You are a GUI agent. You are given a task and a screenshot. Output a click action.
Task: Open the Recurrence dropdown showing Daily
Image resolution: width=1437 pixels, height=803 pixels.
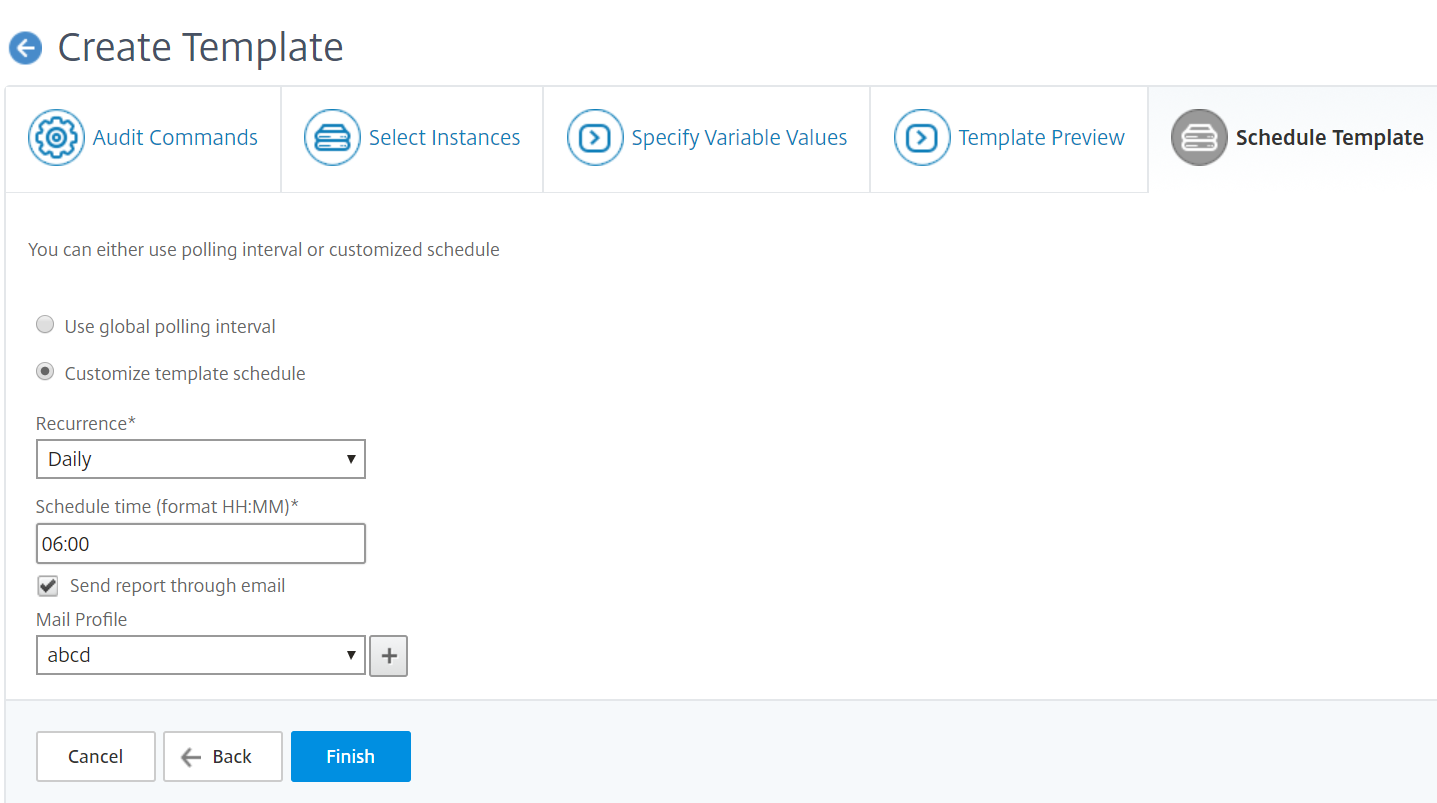point(201,459)
